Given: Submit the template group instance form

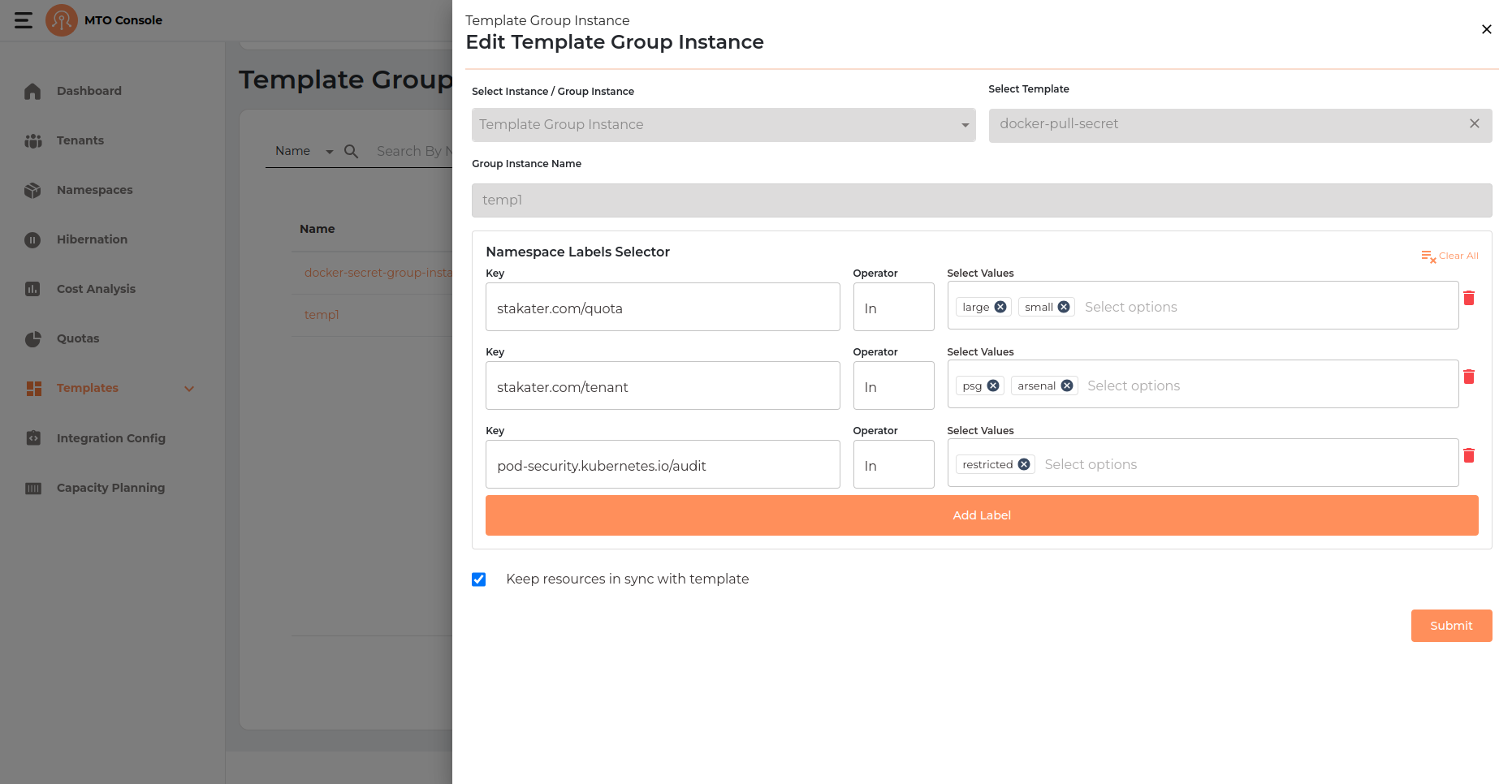Looking at the screenshot, I should tap(1450, 626).
